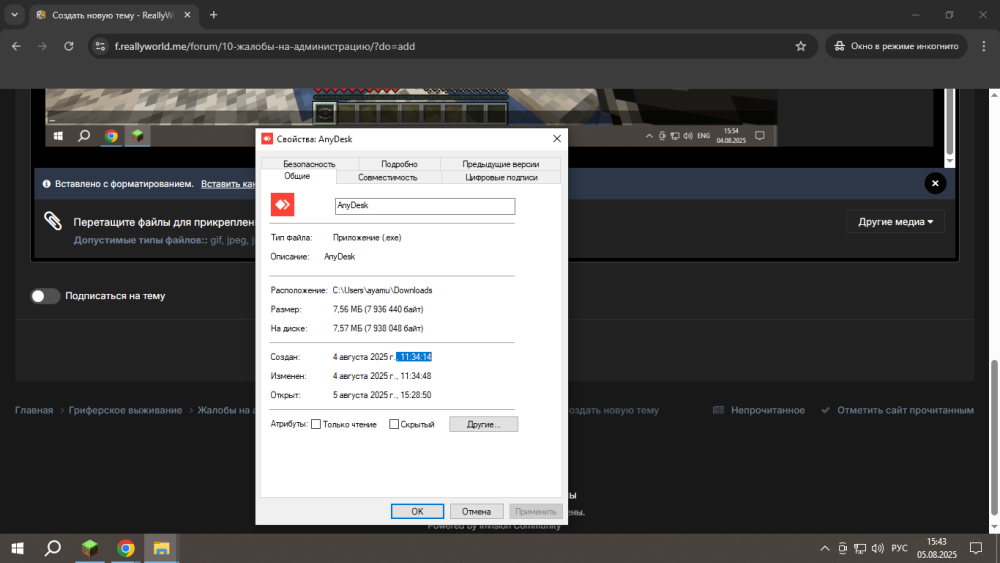Open taskbar search magnifier

pyautogui.click(x=53, y=548)
